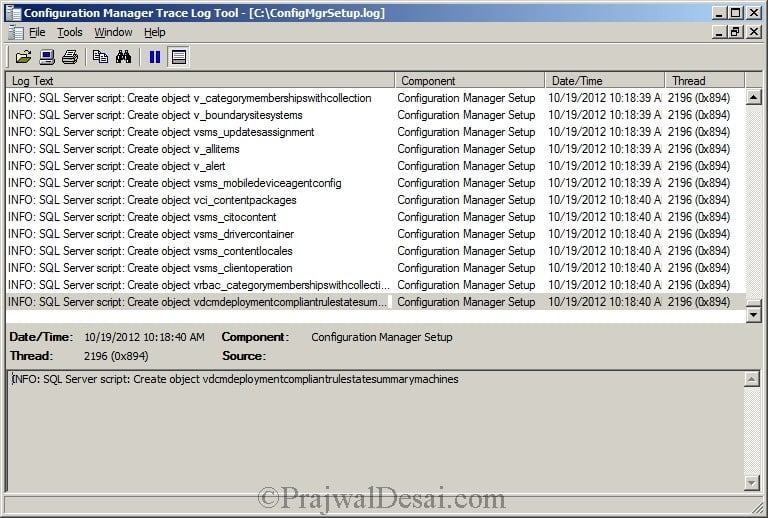Open the Window menu
The image size is (768, 518).
tap(113, 32)
